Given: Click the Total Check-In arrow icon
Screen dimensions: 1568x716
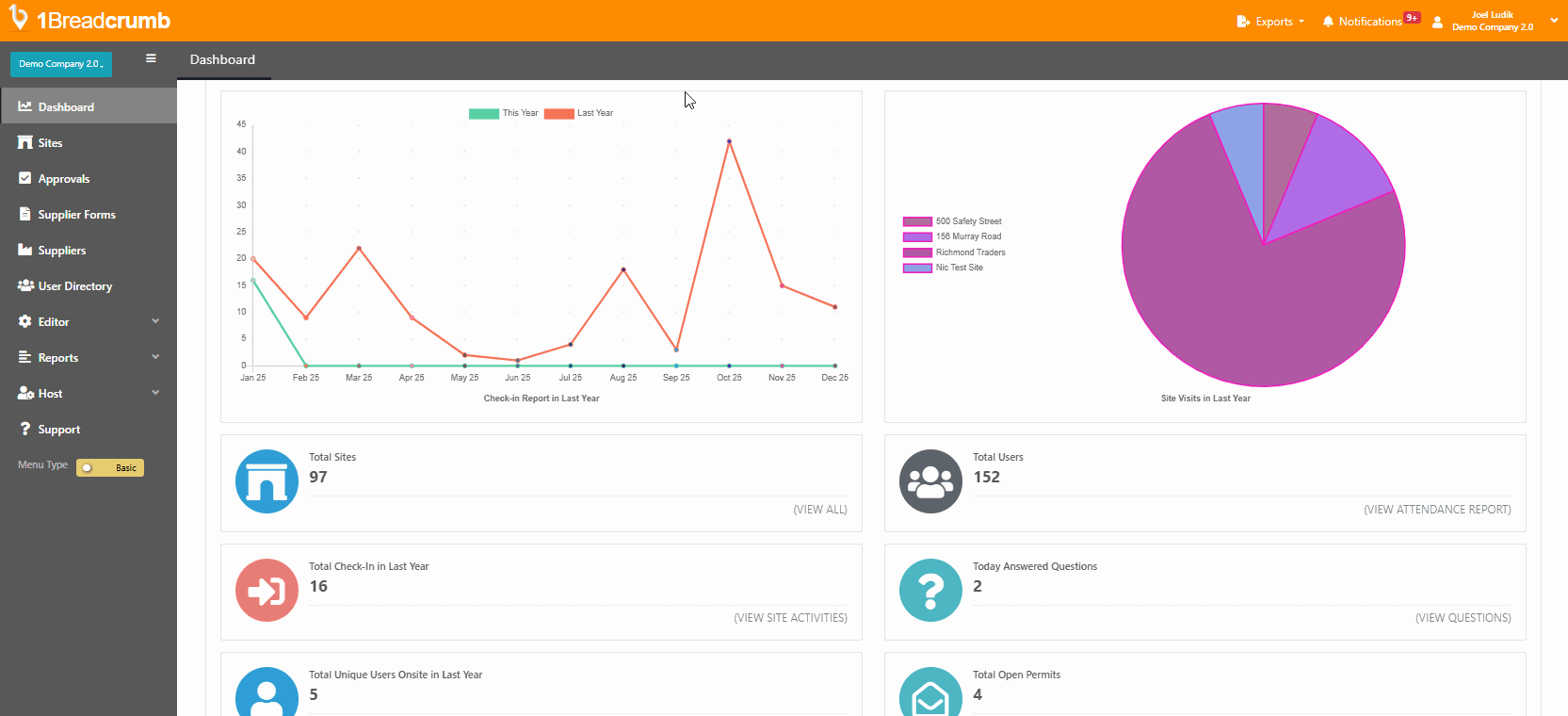Looking at the screenshot, I should click(x=267, y=591).
